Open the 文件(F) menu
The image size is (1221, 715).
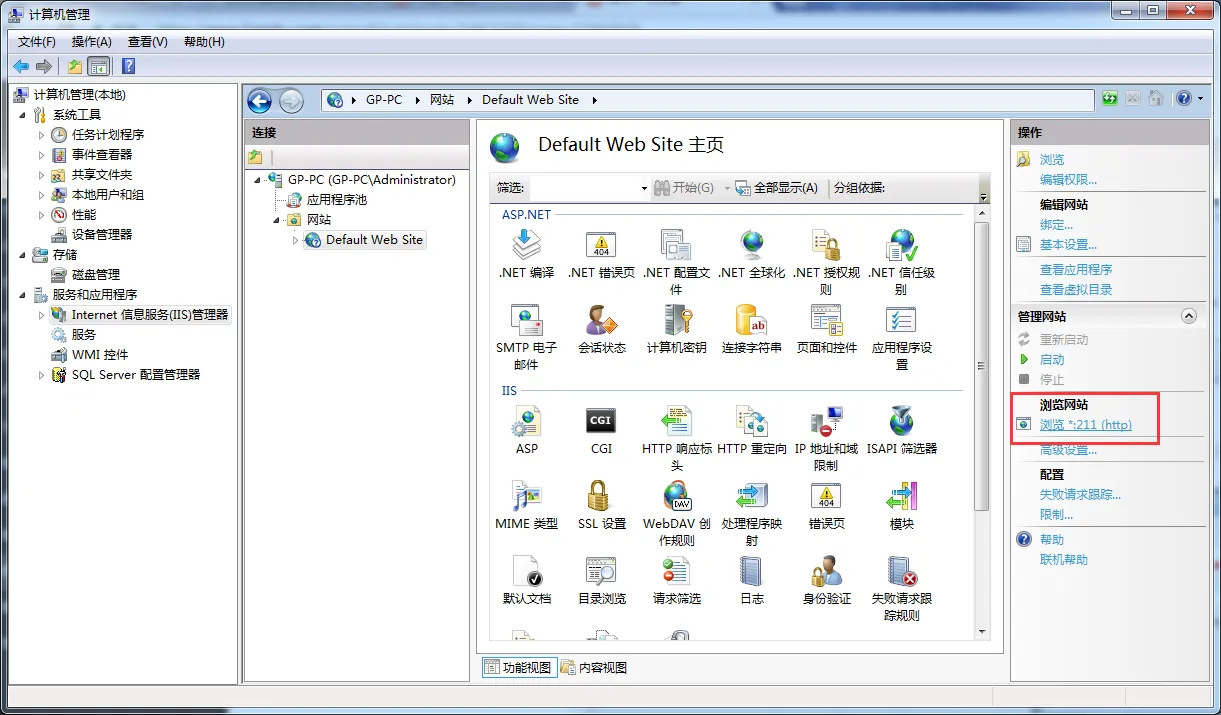coord(37,42)
